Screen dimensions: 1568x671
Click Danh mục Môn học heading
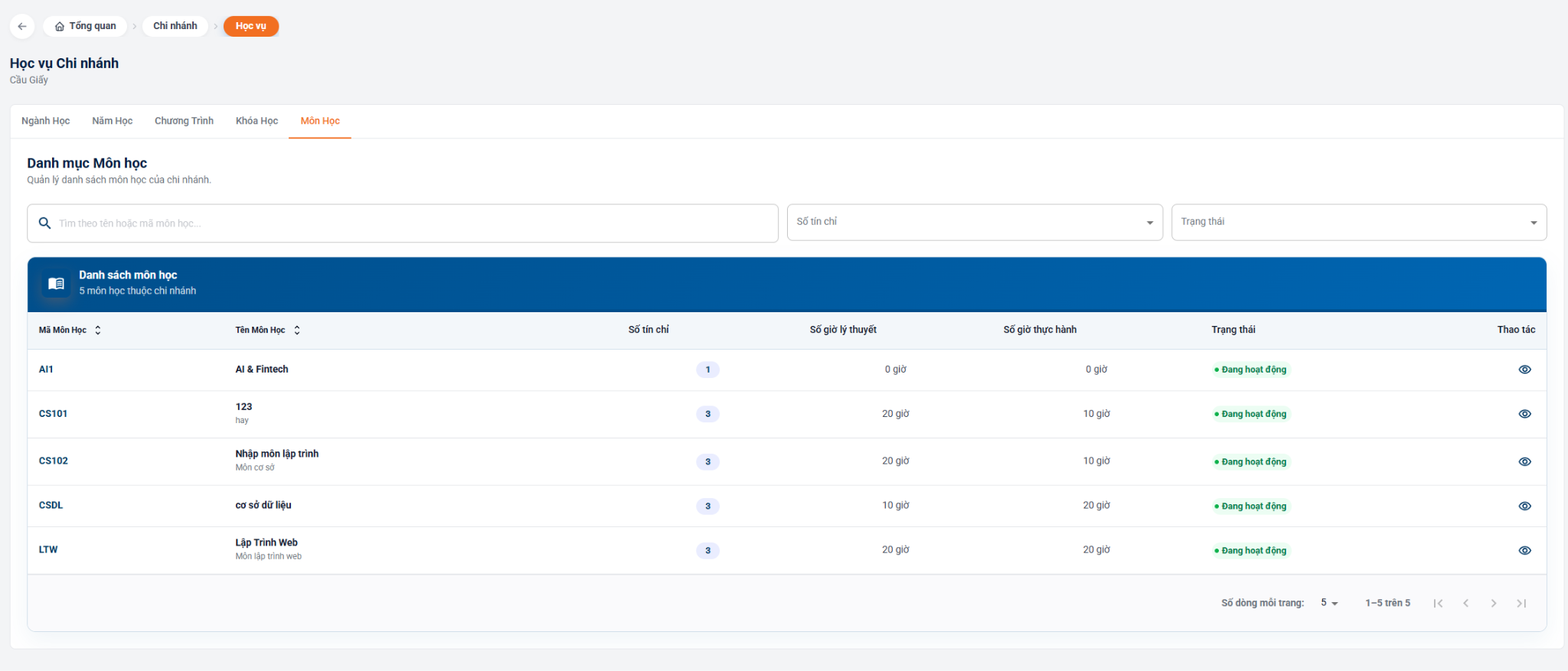click(x=87, y=163)
